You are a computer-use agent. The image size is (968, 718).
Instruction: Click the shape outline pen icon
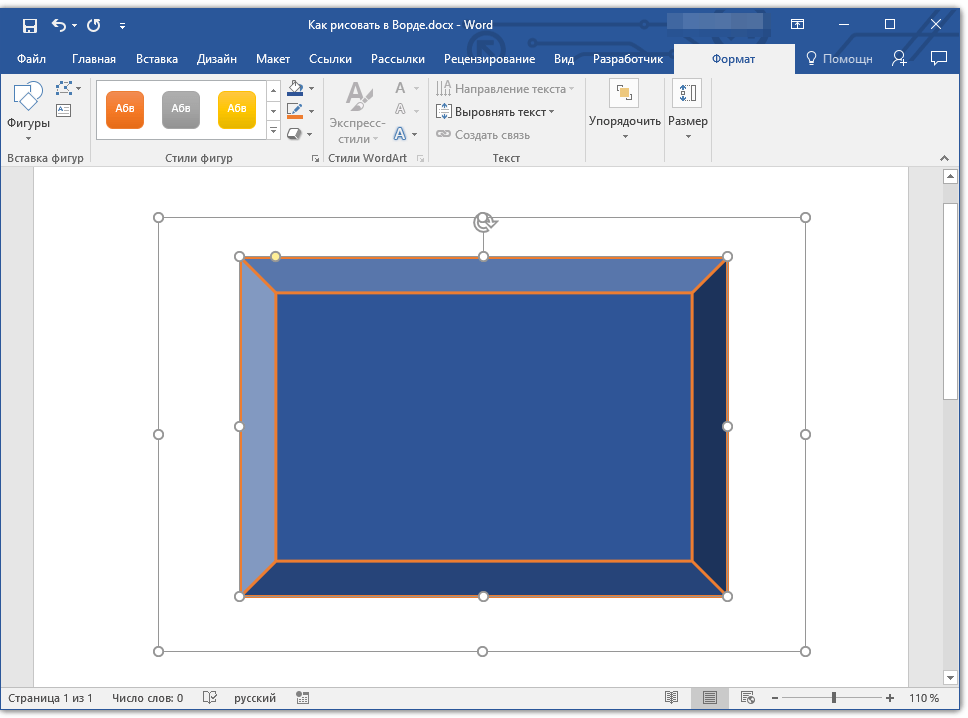pos(294,111)
